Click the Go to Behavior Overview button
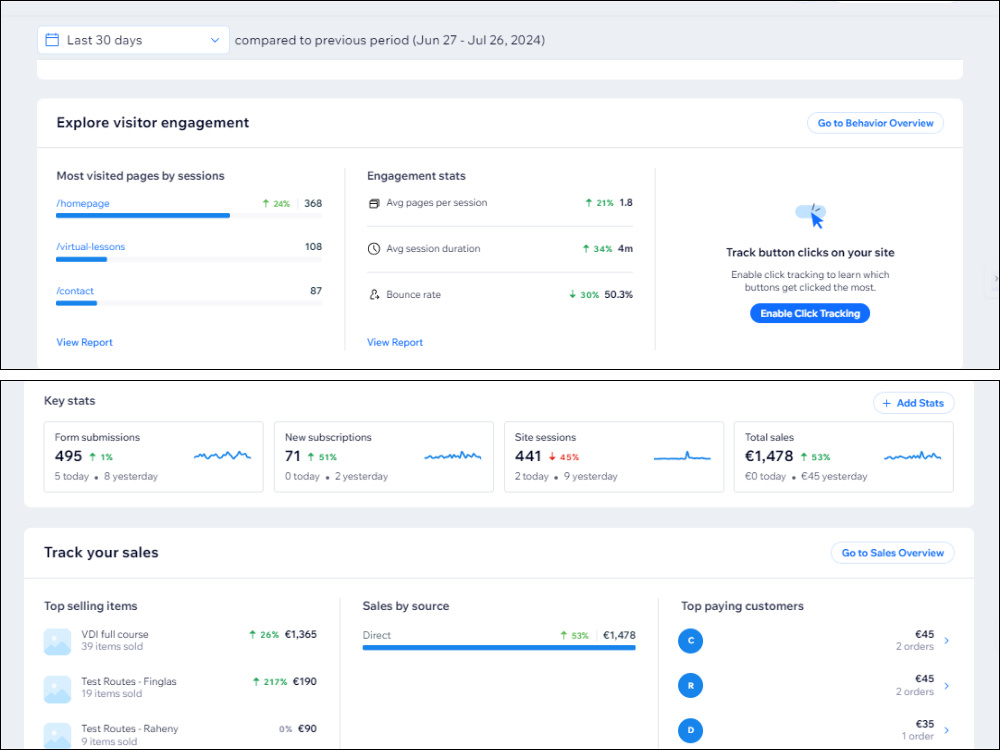Screen dimensions: 1000x750 (875, 123)
